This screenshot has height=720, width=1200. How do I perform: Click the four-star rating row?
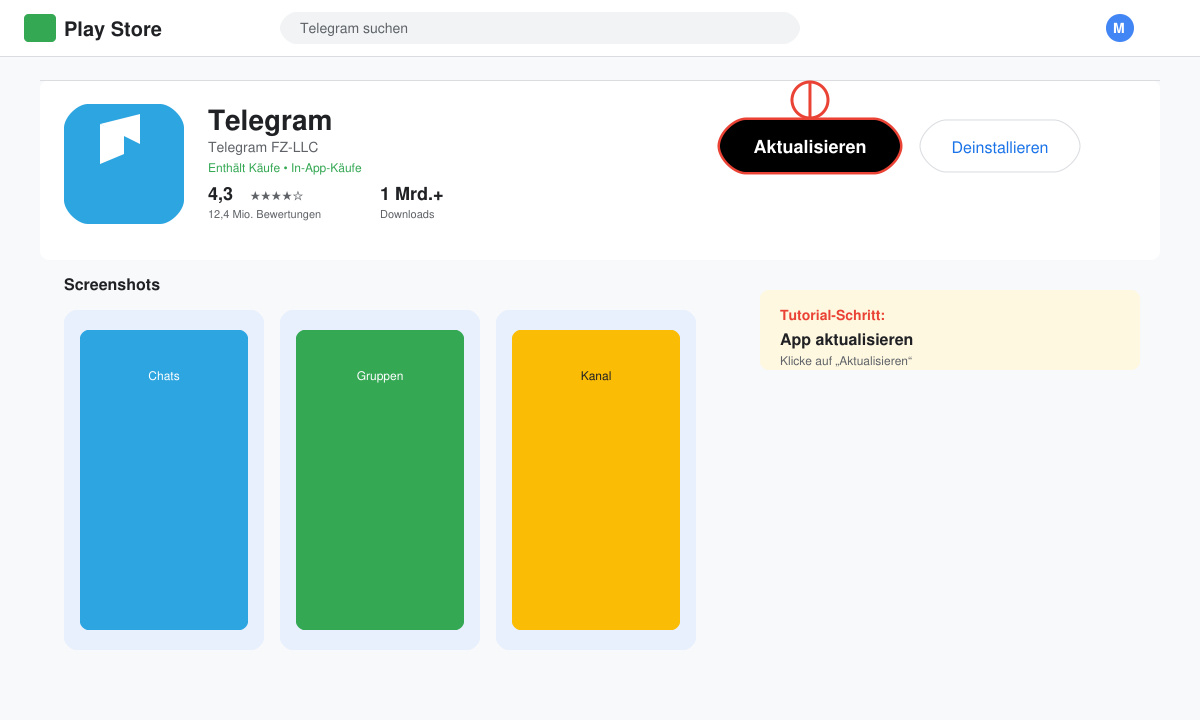276,196
